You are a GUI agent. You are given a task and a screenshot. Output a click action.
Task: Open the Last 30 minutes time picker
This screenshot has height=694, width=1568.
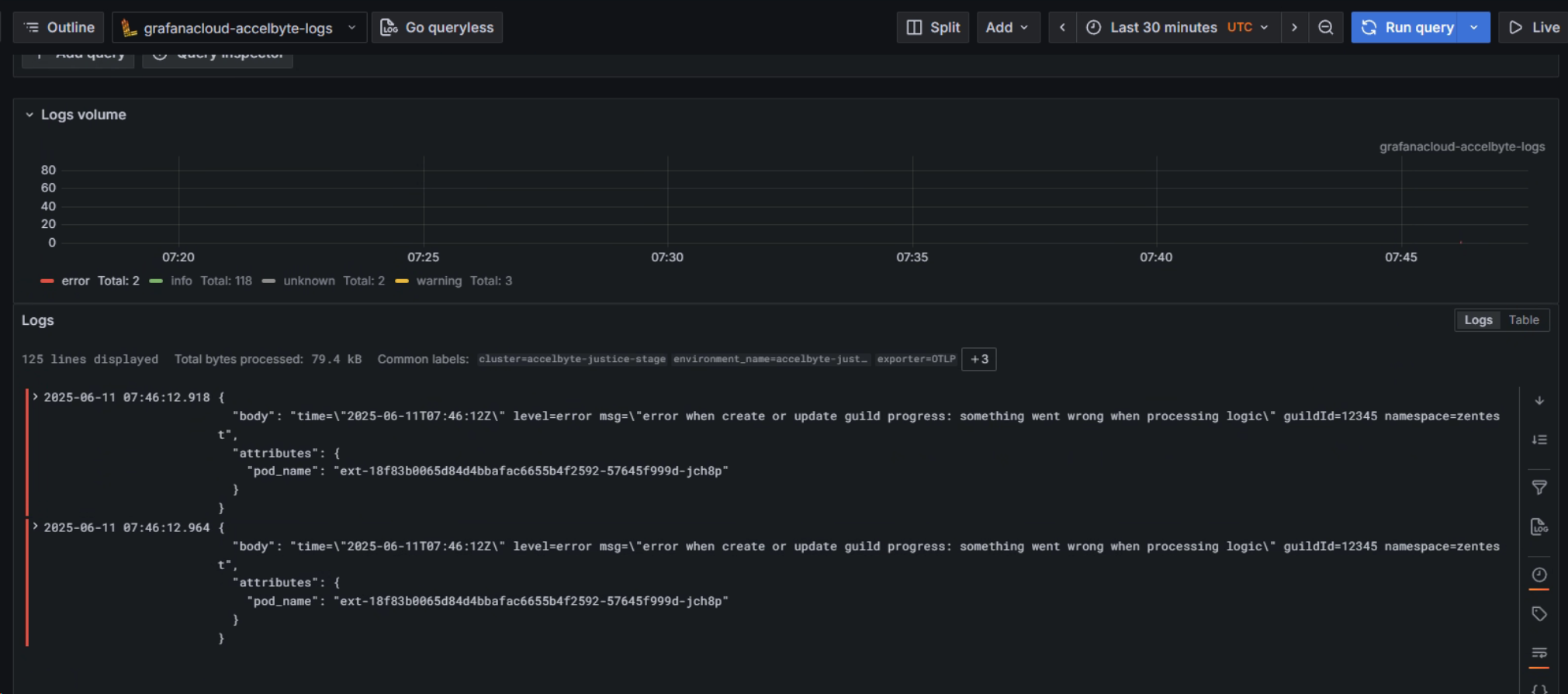point(1179,27)
